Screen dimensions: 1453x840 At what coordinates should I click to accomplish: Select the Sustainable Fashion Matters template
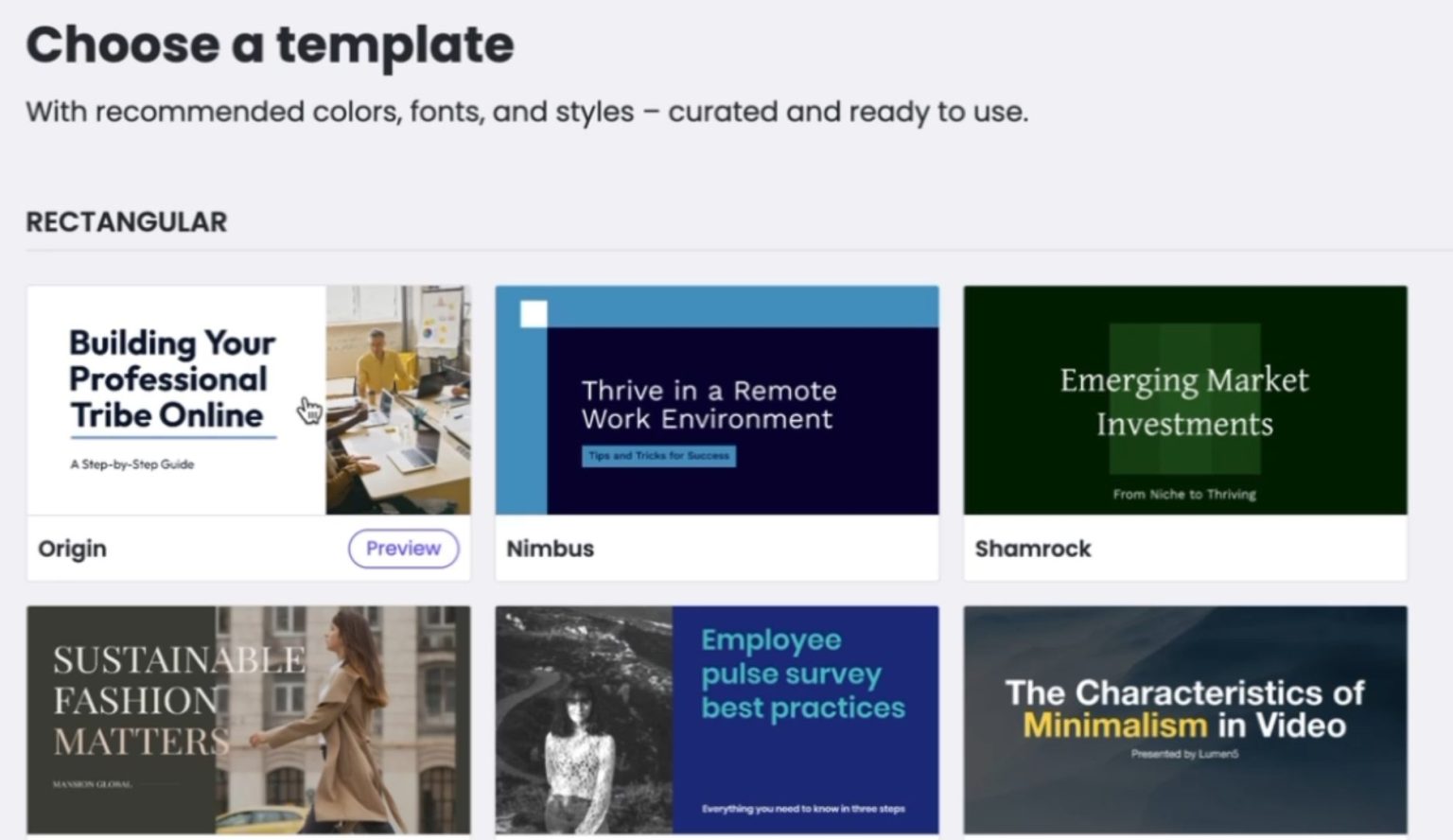click(x=249, y=720)
